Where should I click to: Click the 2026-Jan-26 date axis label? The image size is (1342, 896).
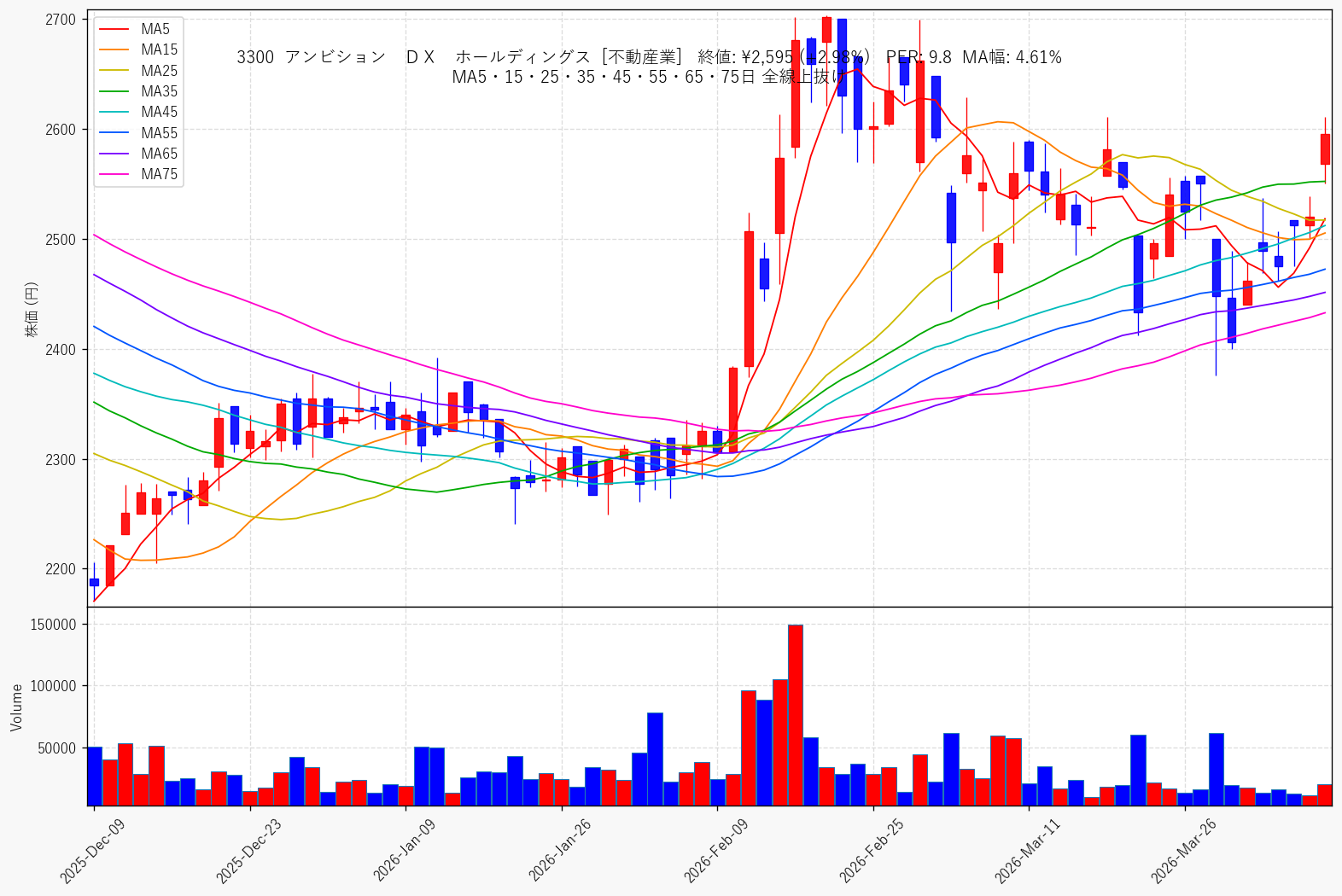tap(560, 850)
